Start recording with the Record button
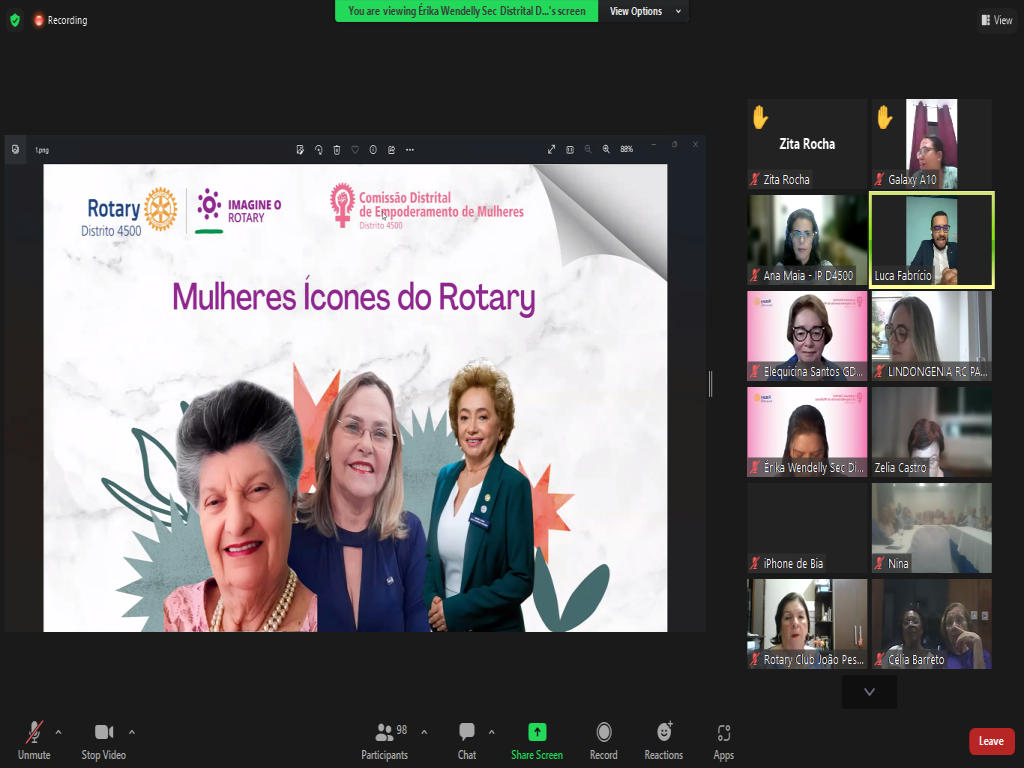This screenshot has height=768, width=1024. point(603,738)
